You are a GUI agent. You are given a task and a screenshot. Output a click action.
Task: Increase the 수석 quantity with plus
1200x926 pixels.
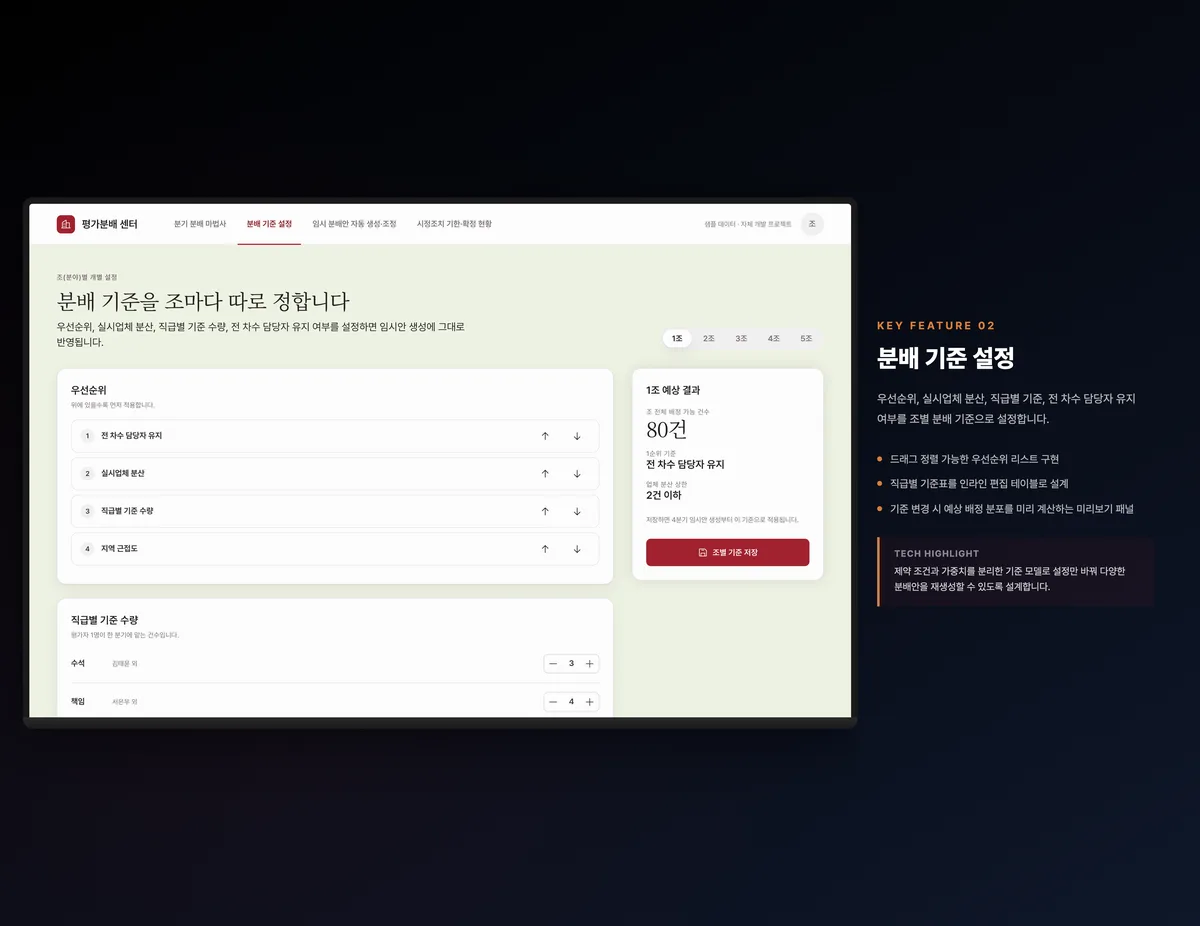590,664
